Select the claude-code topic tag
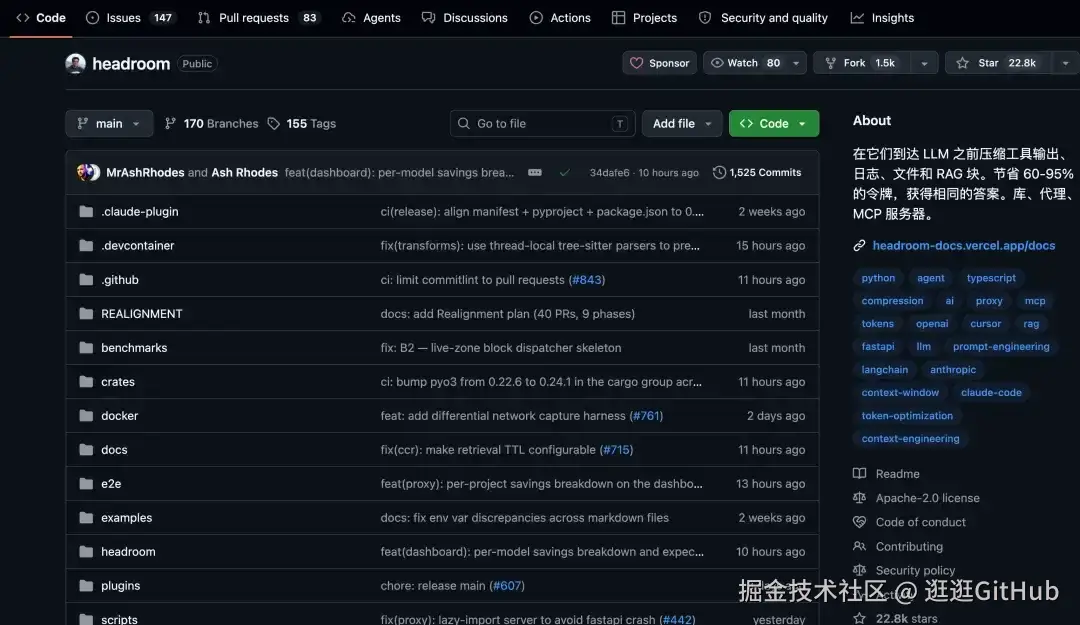1080x625 pixels. coord(991,392)
